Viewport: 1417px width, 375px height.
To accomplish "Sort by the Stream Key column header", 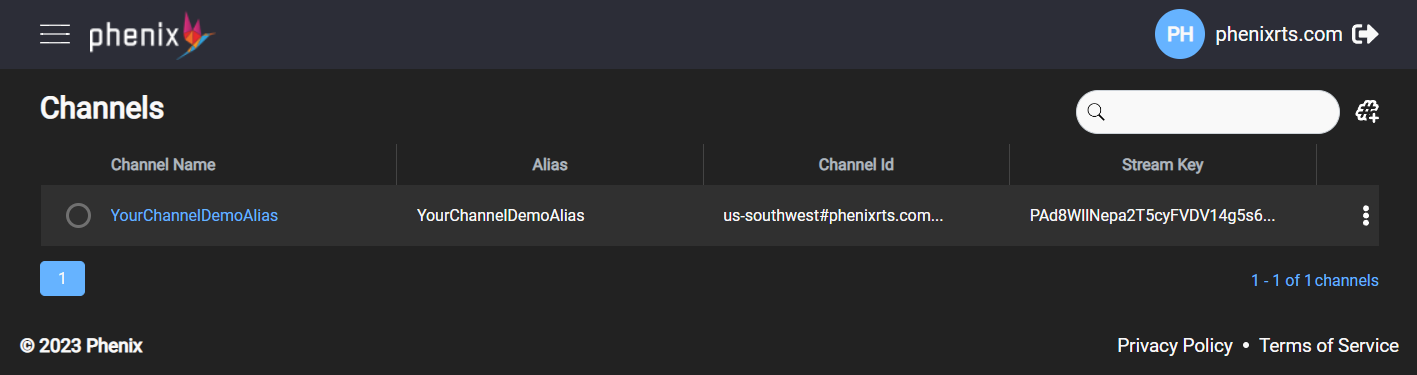I will tap(1163, 165).
